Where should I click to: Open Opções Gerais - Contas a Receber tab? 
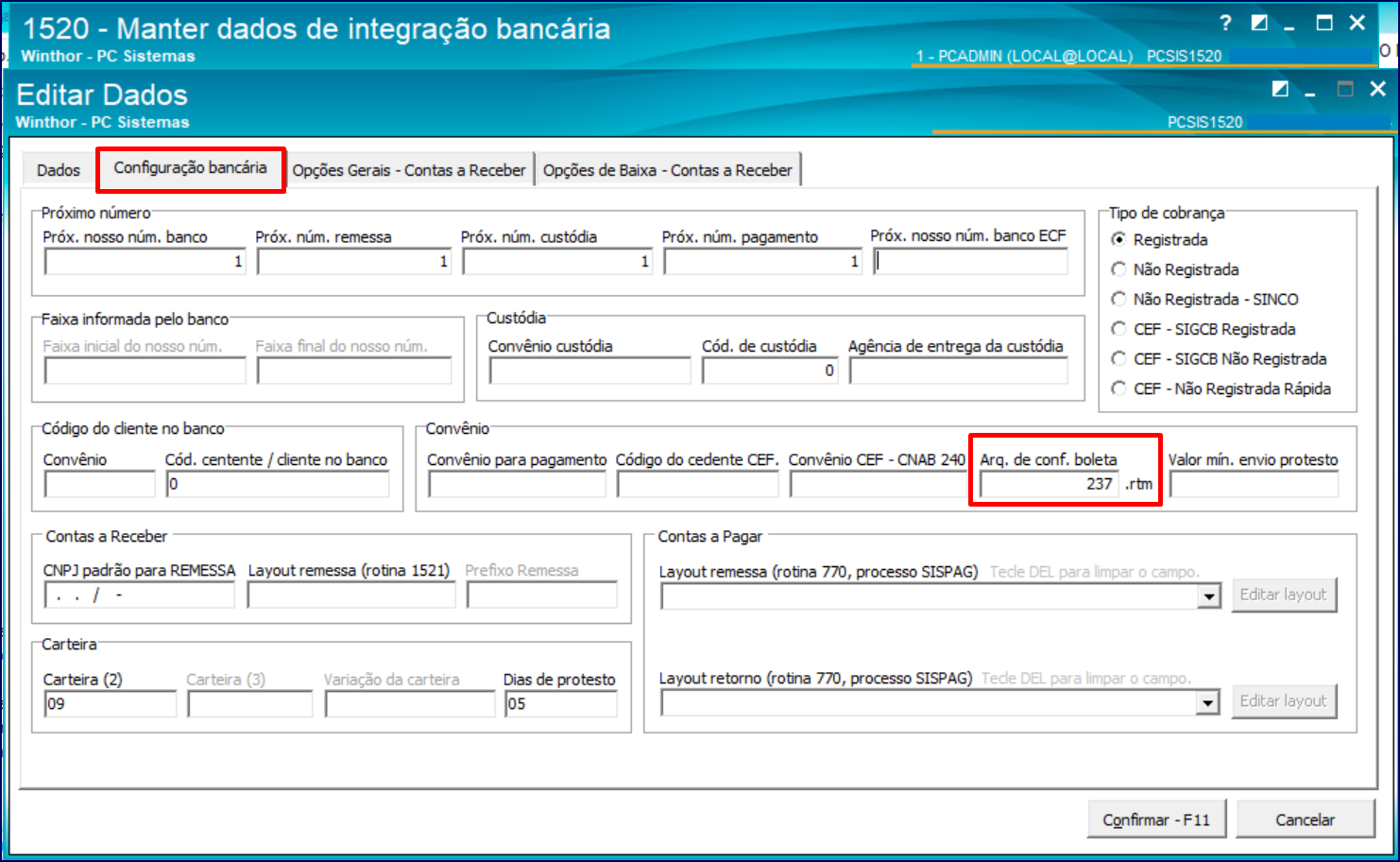click(x=409, y=170)
